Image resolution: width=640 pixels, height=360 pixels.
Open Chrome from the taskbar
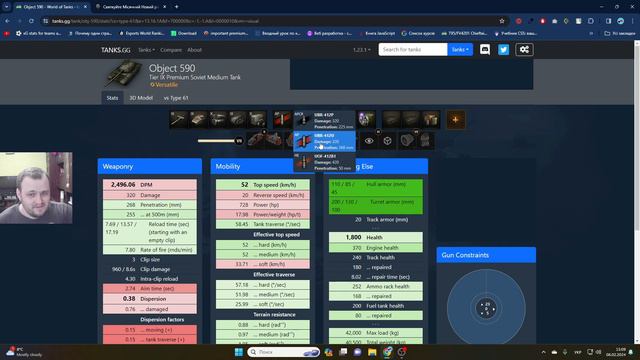[x=387, y=352]
